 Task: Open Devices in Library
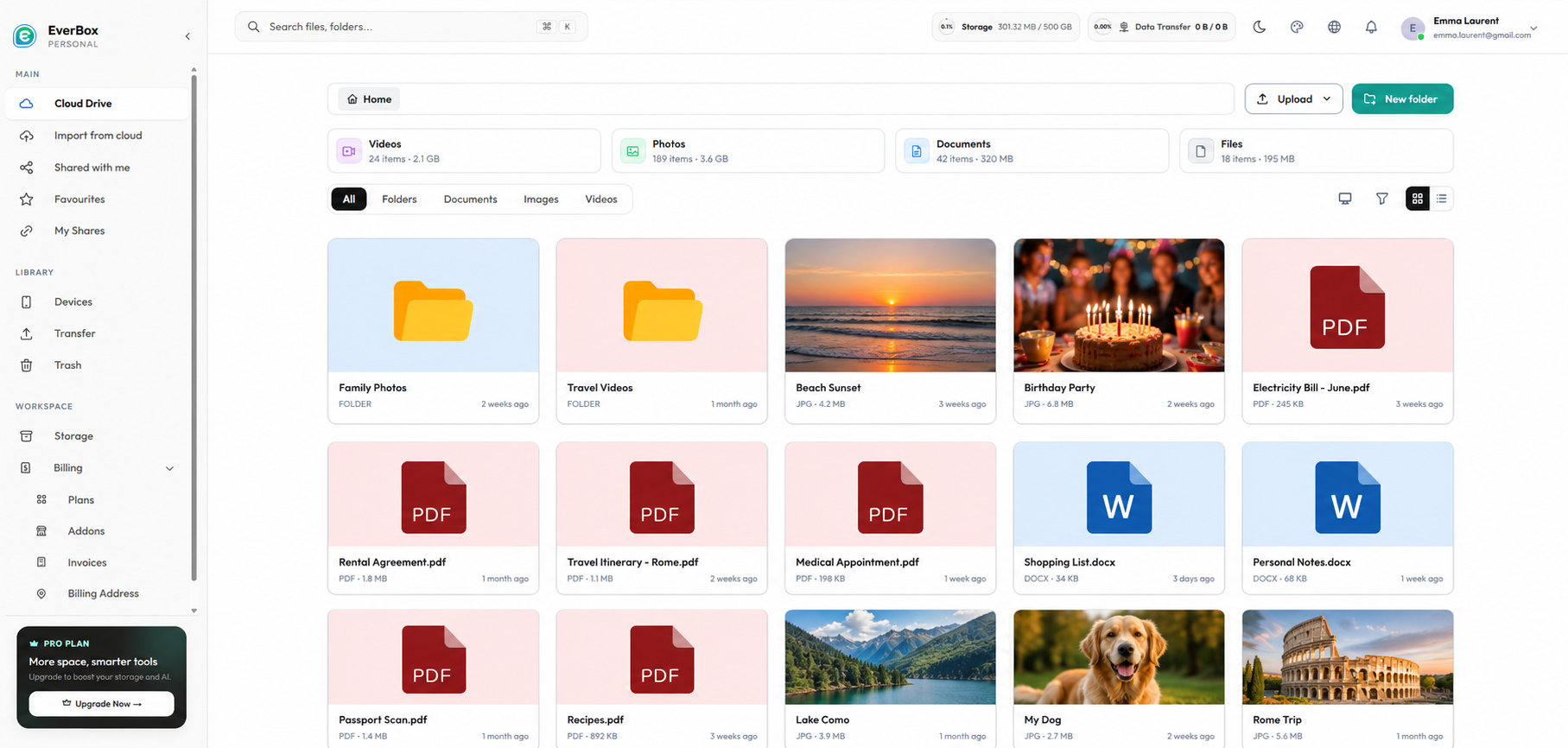[x=96, y=301]
